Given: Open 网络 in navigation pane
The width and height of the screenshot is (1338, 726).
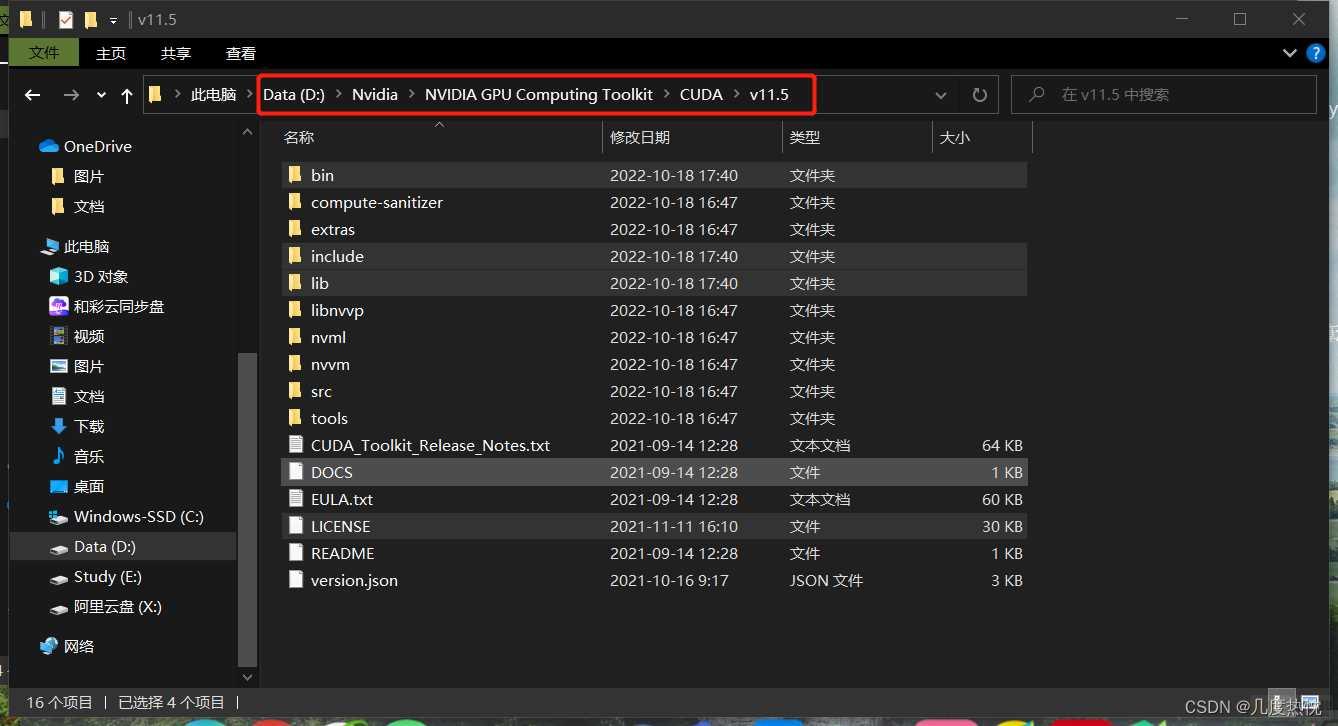Looking at the screenshot, I should [x=67, y=646].
